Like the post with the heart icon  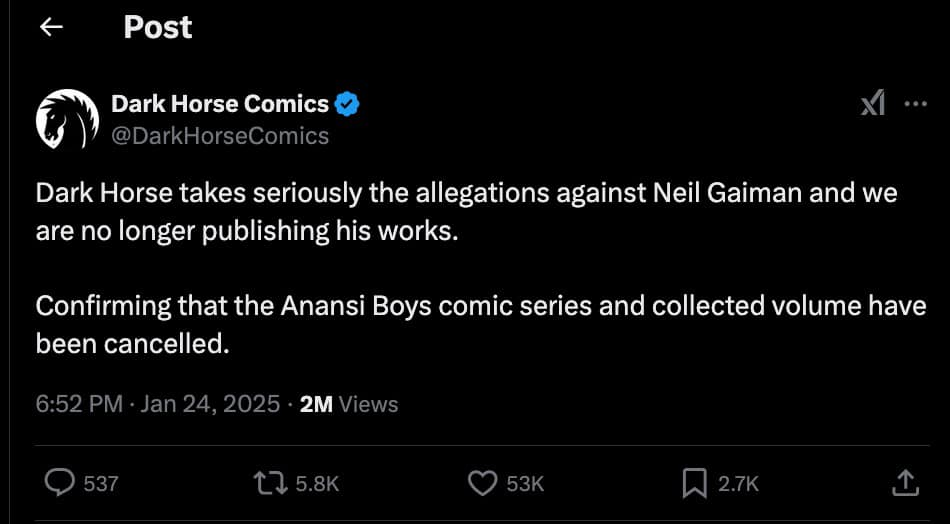pos(482,483)
